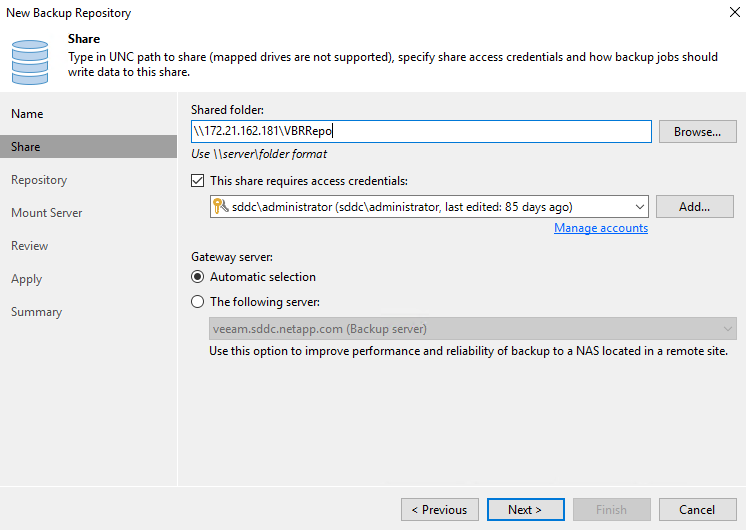Select the Automatic selection radio button

click(x=197, y=277)
